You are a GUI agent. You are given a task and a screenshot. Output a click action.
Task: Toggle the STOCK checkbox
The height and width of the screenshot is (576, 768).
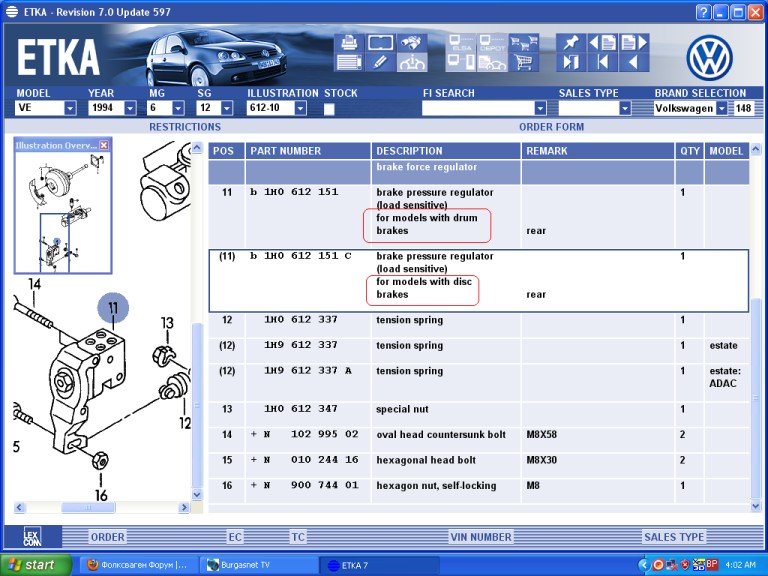tap(329, 108)
